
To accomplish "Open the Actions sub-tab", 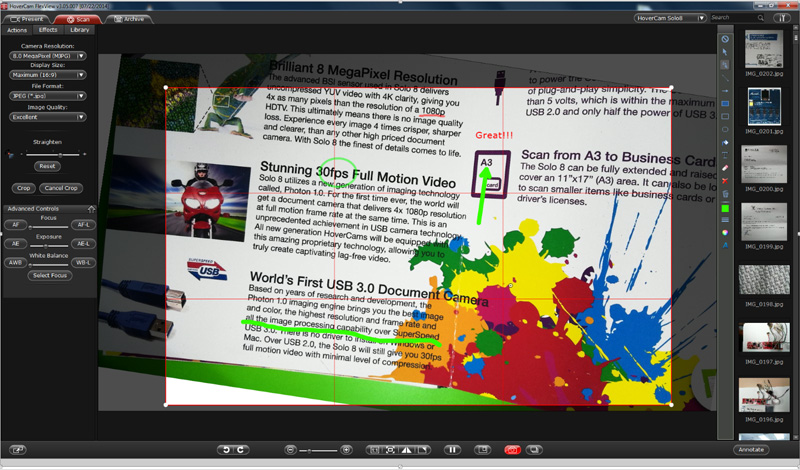I will (x=17, y=30).
